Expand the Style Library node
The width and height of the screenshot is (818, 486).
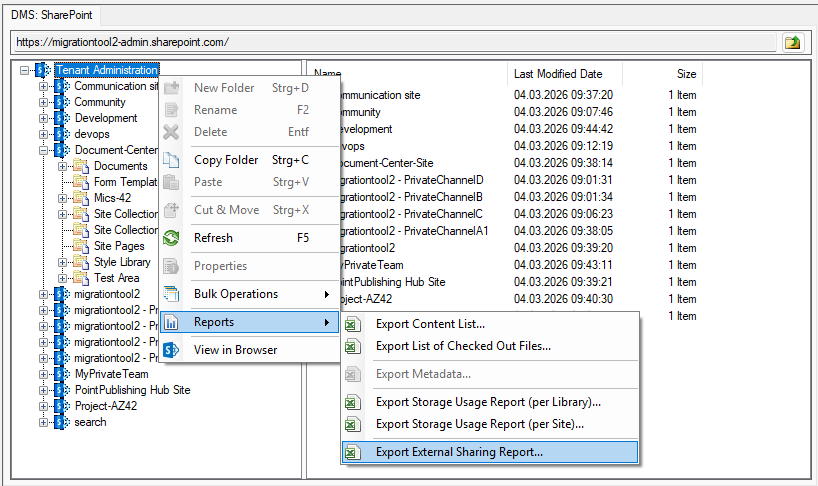point(63,262)
